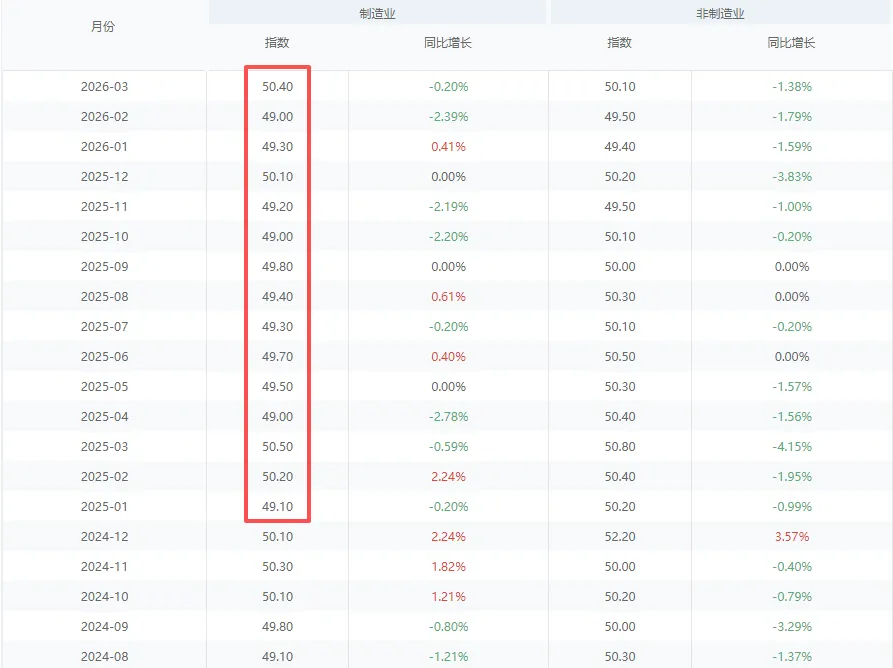The image size is (893, 668).
Task: Click manufacturing index 49.10 in 2025-01 row
Action: (277, 507)
